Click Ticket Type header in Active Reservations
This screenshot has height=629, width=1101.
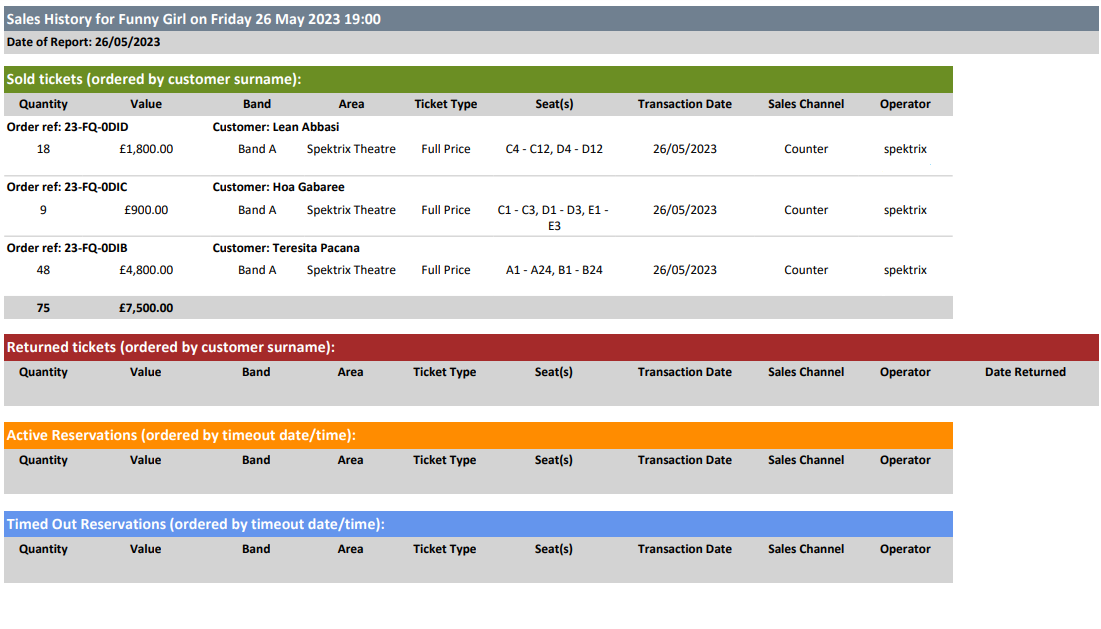(444, 460)
